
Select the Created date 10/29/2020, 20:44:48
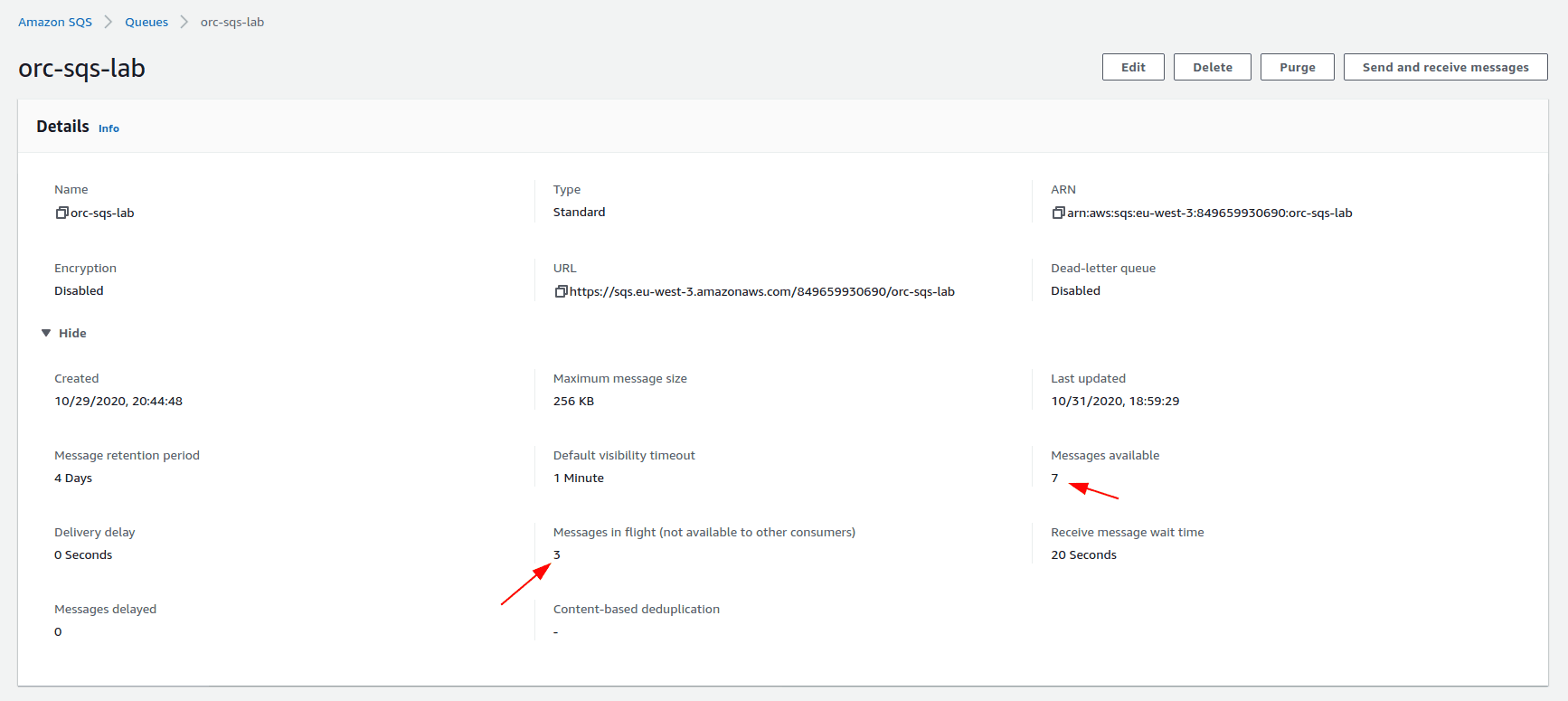[x=118, y=401]
